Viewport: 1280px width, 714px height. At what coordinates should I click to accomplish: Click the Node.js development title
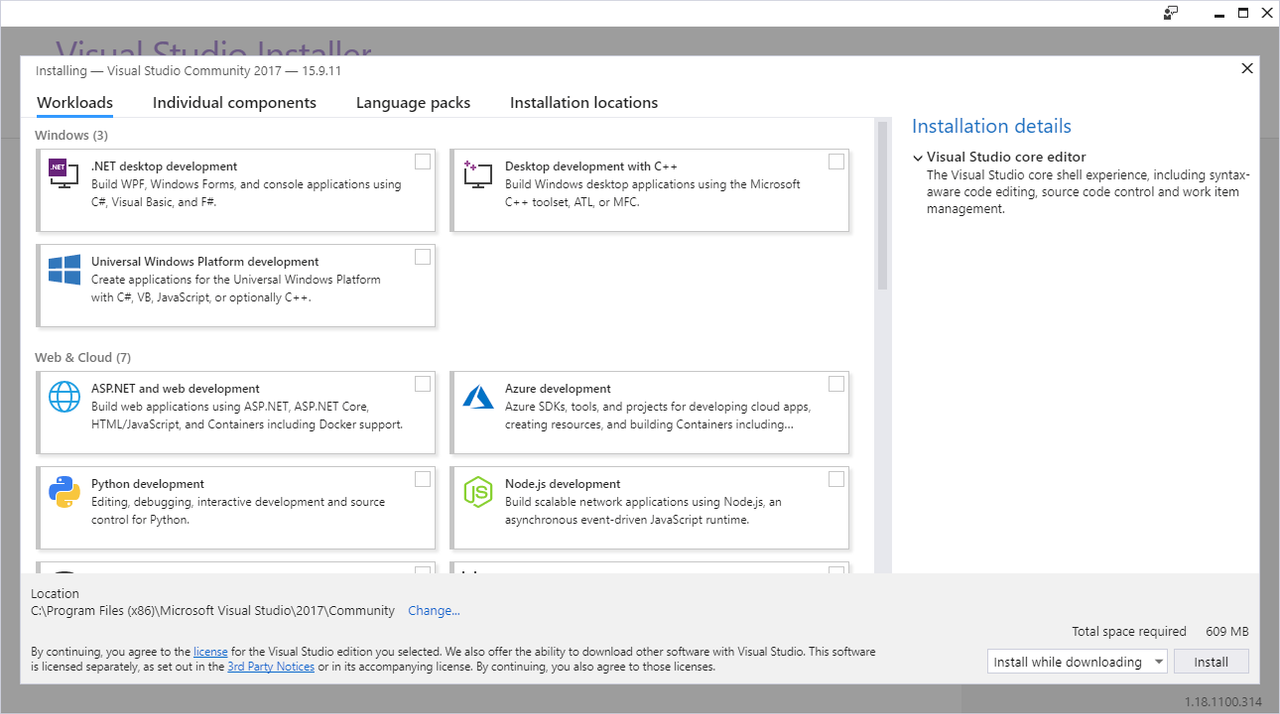563,484
